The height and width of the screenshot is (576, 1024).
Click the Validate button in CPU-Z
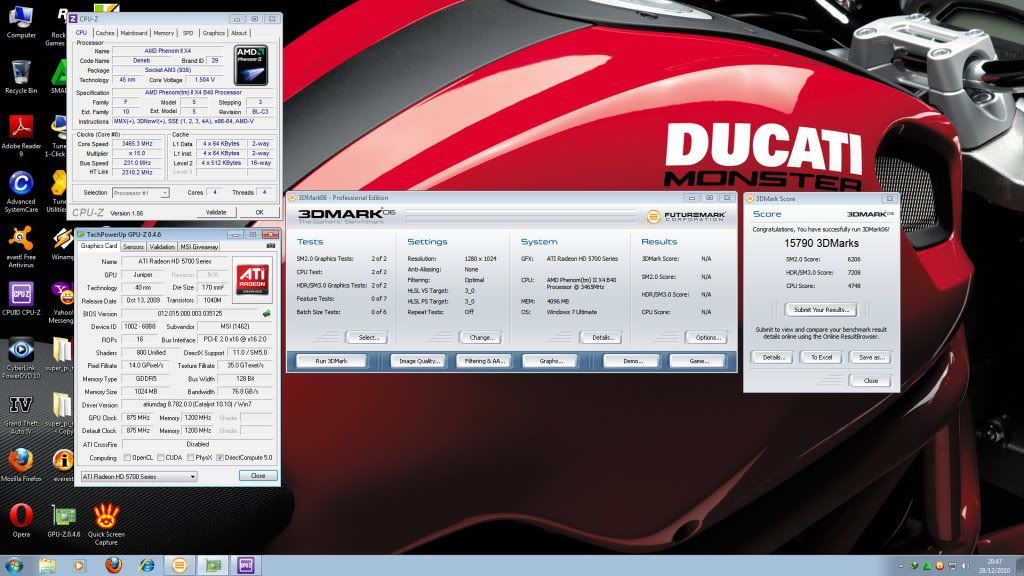[x=216, y=212]
